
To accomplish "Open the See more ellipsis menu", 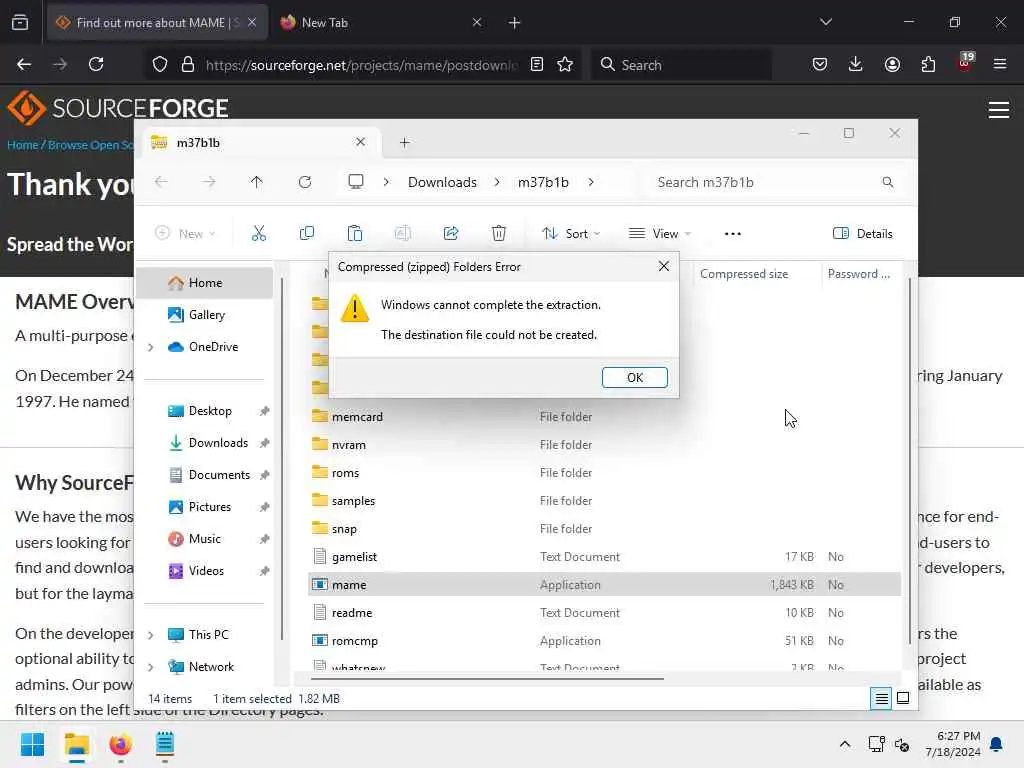I will click(733, 233).
